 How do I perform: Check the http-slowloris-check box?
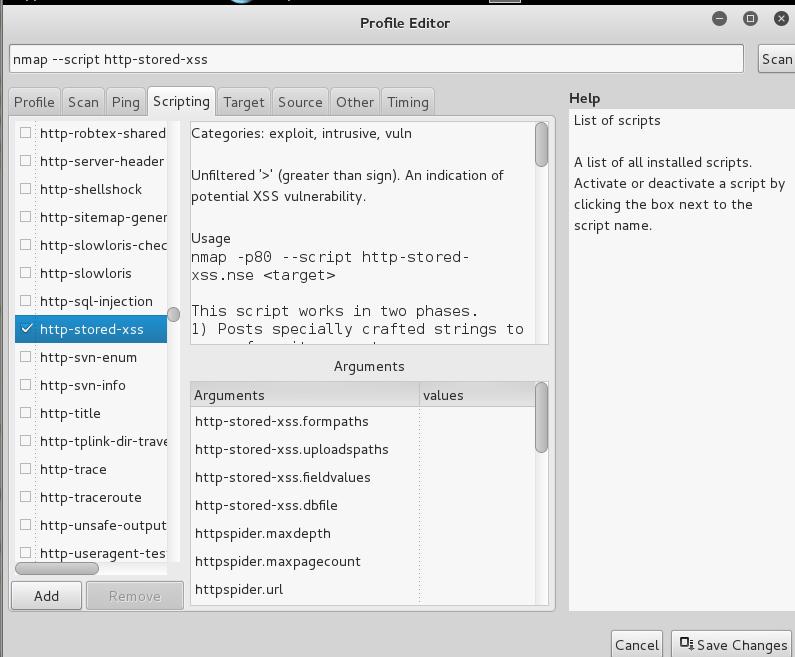tap(25, 245)
